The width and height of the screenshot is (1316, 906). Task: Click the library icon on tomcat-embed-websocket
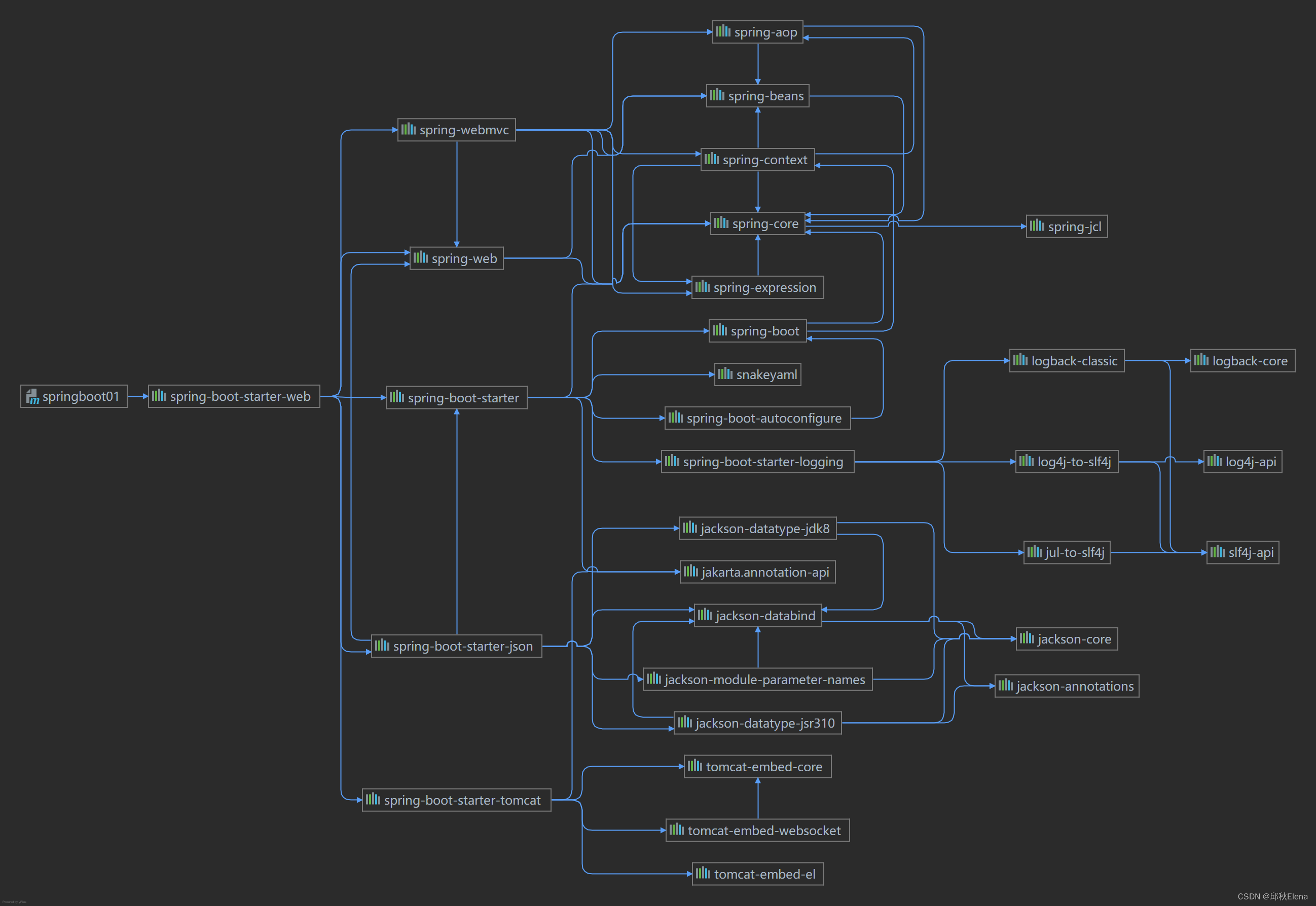pyautogui.click(x=676, y=829)
